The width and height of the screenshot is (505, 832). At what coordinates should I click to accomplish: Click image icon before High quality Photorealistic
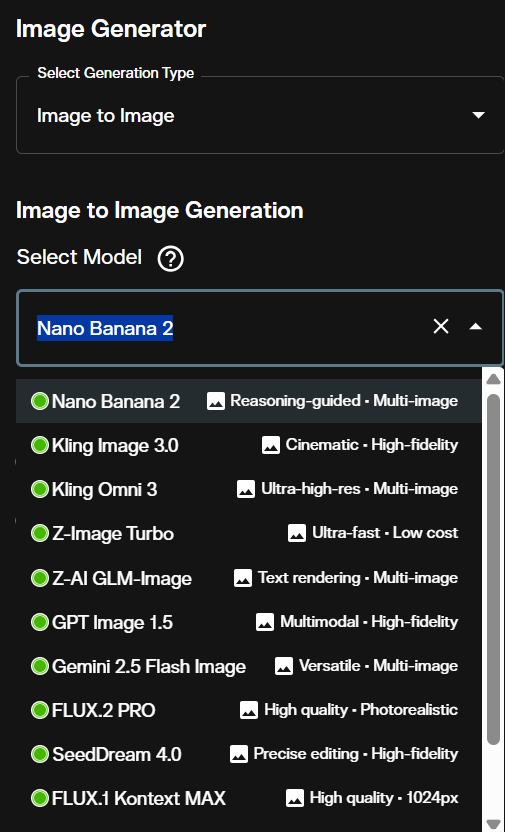[x=249, y=710]
